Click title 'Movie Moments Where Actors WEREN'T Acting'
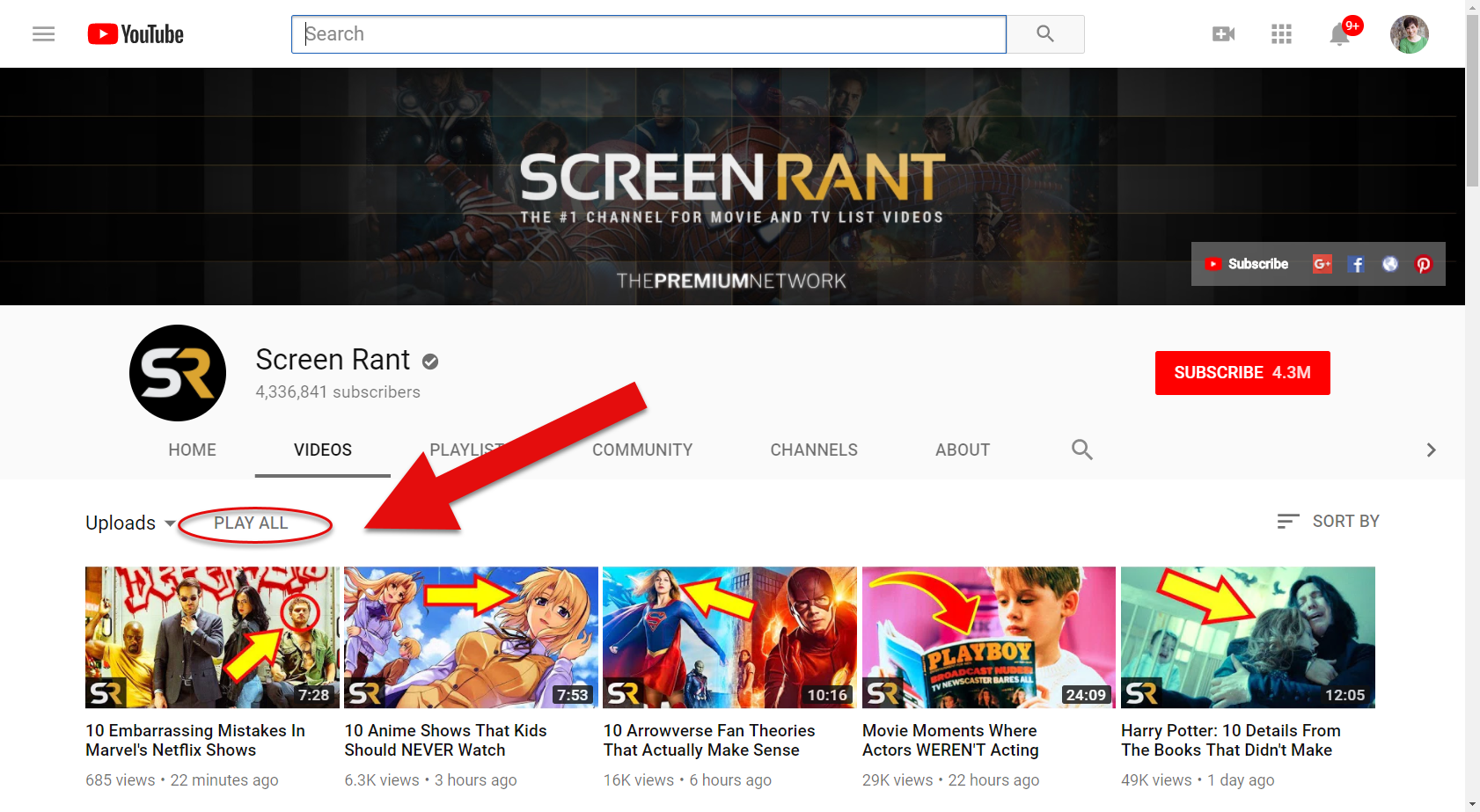1480x812 pixels. coord(950,741)
